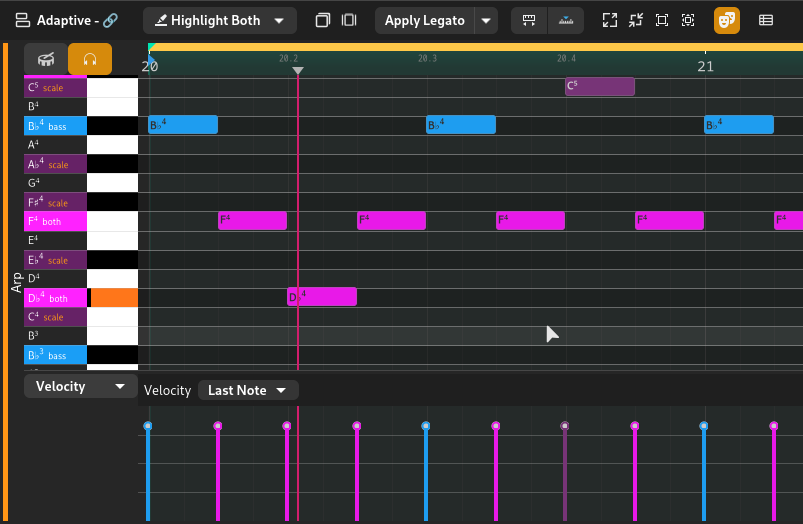Adjust the blue velocity handle at bar 21
The width and height of the screenshot is (803, 524).
[x=704, y=426]
